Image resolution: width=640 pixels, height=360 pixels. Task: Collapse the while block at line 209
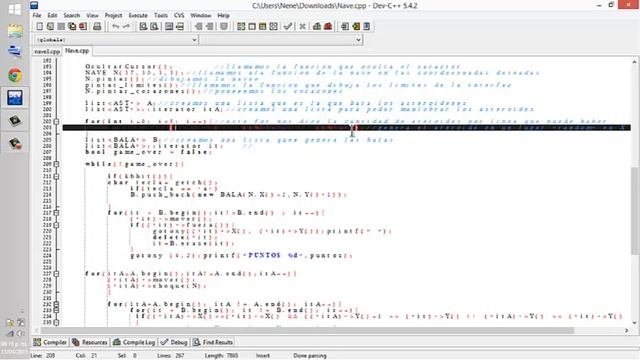(56, 164)
